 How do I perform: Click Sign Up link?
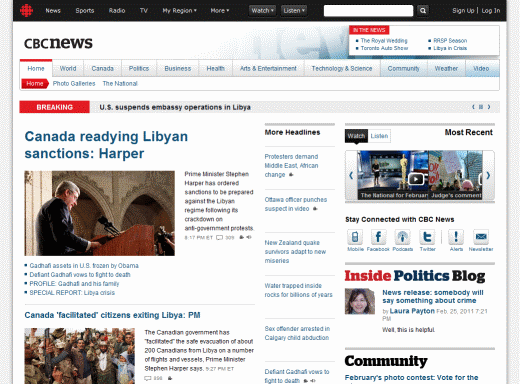coord(463,11)
